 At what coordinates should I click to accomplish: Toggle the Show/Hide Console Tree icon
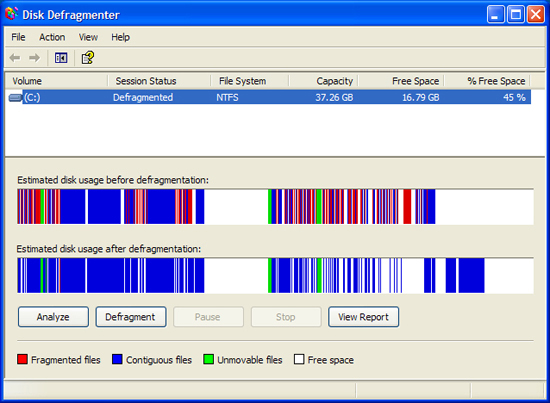click(x=61, y=58)
